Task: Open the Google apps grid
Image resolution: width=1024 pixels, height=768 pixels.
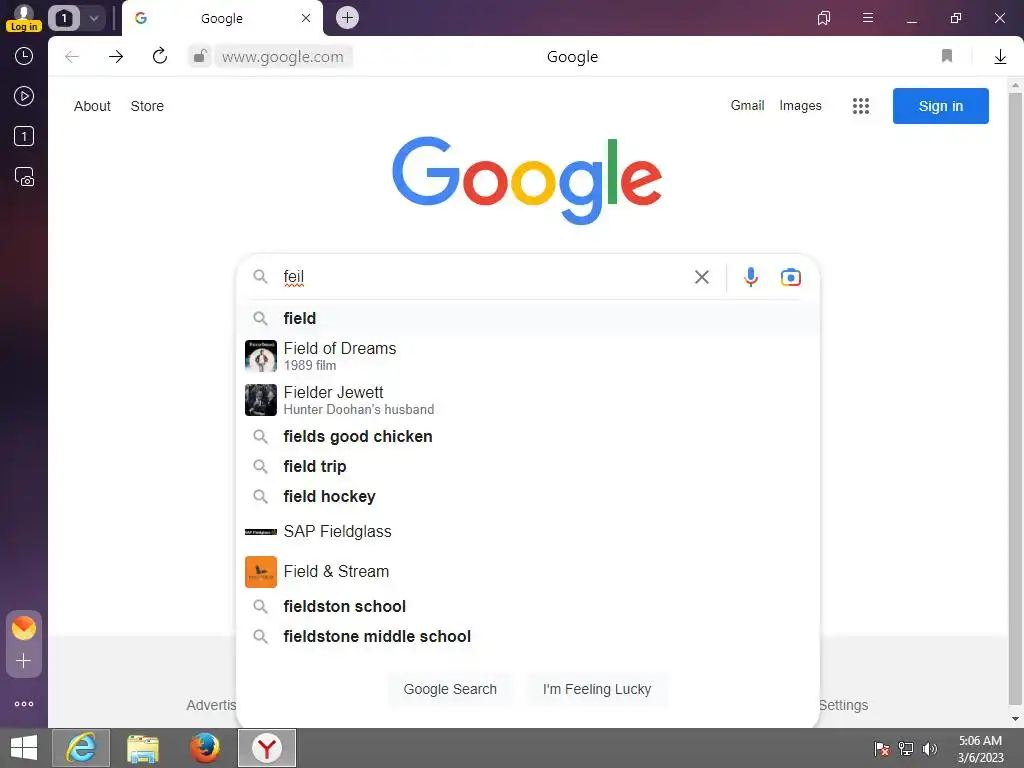Action: [x=861, y=106]
